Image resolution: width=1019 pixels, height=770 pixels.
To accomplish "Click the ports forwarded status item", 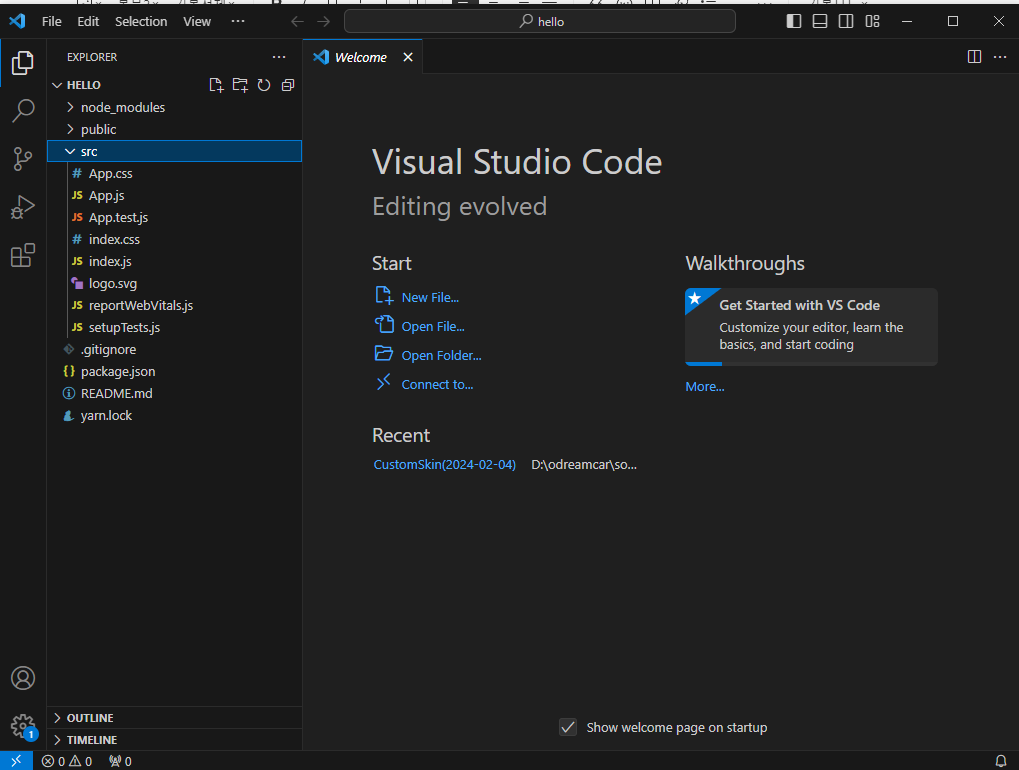I will click(120, 761).
